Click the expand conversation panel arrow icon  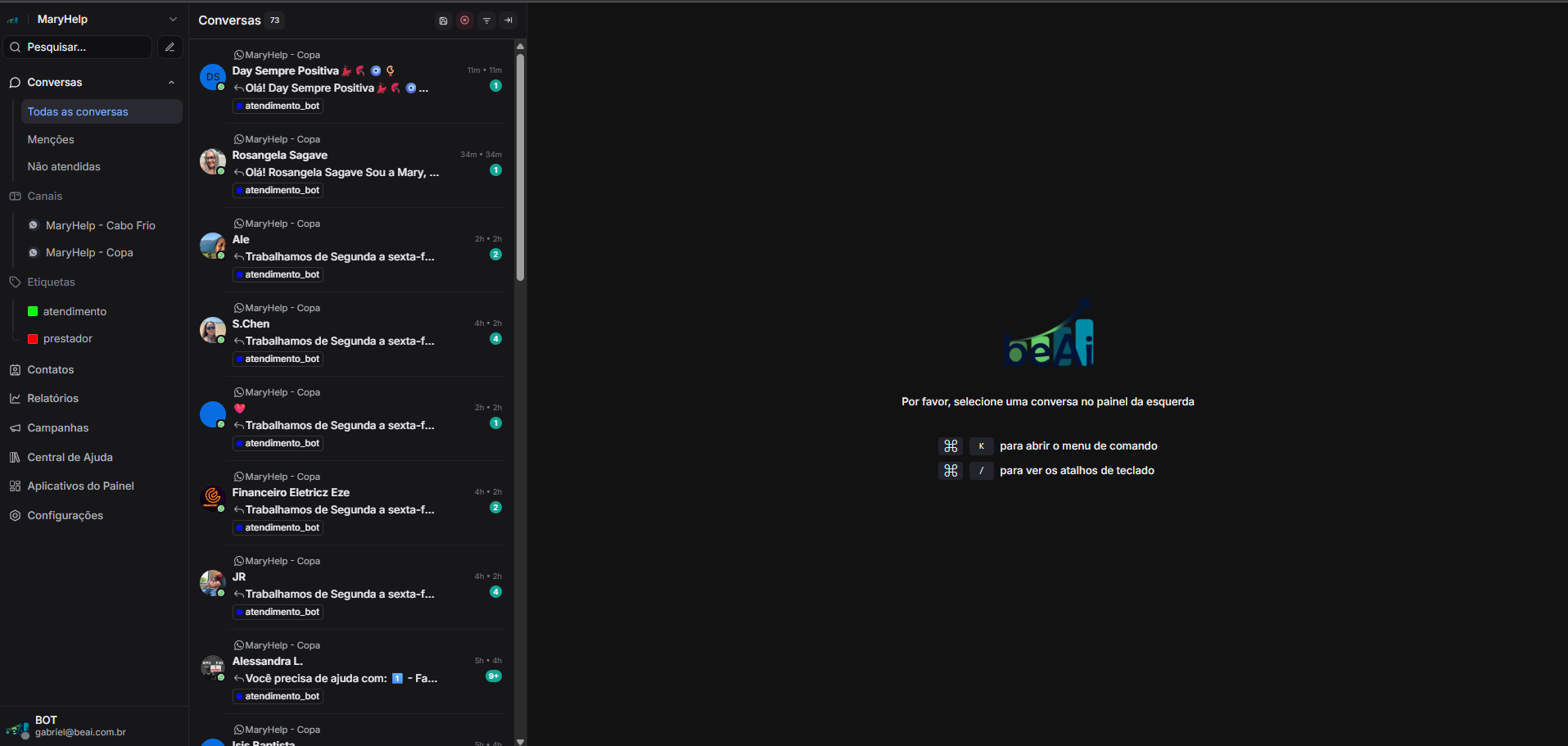(x=508, y=20)
